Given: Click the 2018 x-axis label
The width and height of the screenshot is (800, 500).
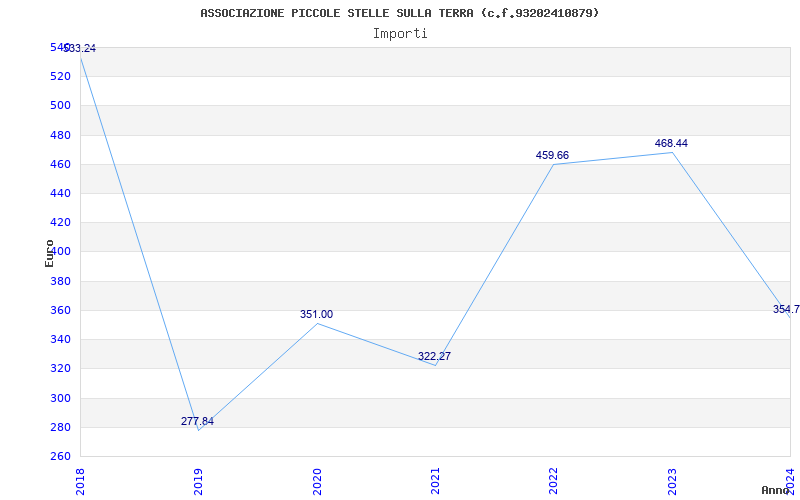Looking at the screenshot, I should pyautogui.click(x=80, y=481).
